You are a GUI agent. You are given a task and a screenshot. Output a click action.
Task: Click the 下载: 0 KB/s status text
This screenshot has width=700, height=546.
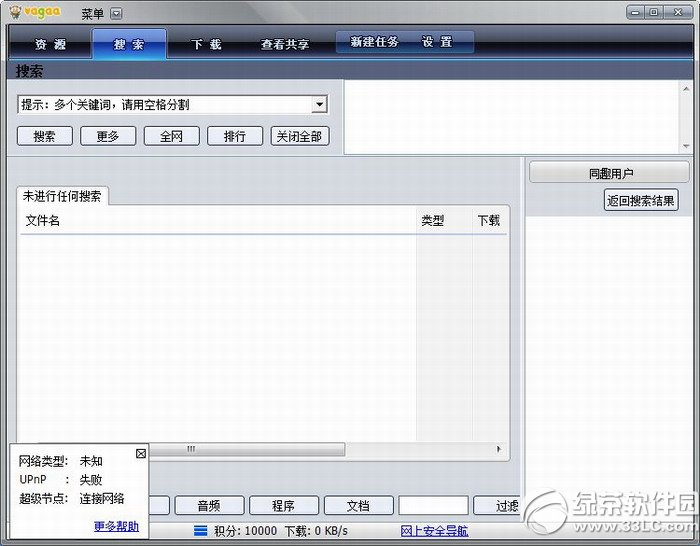[x=316, y=531]
